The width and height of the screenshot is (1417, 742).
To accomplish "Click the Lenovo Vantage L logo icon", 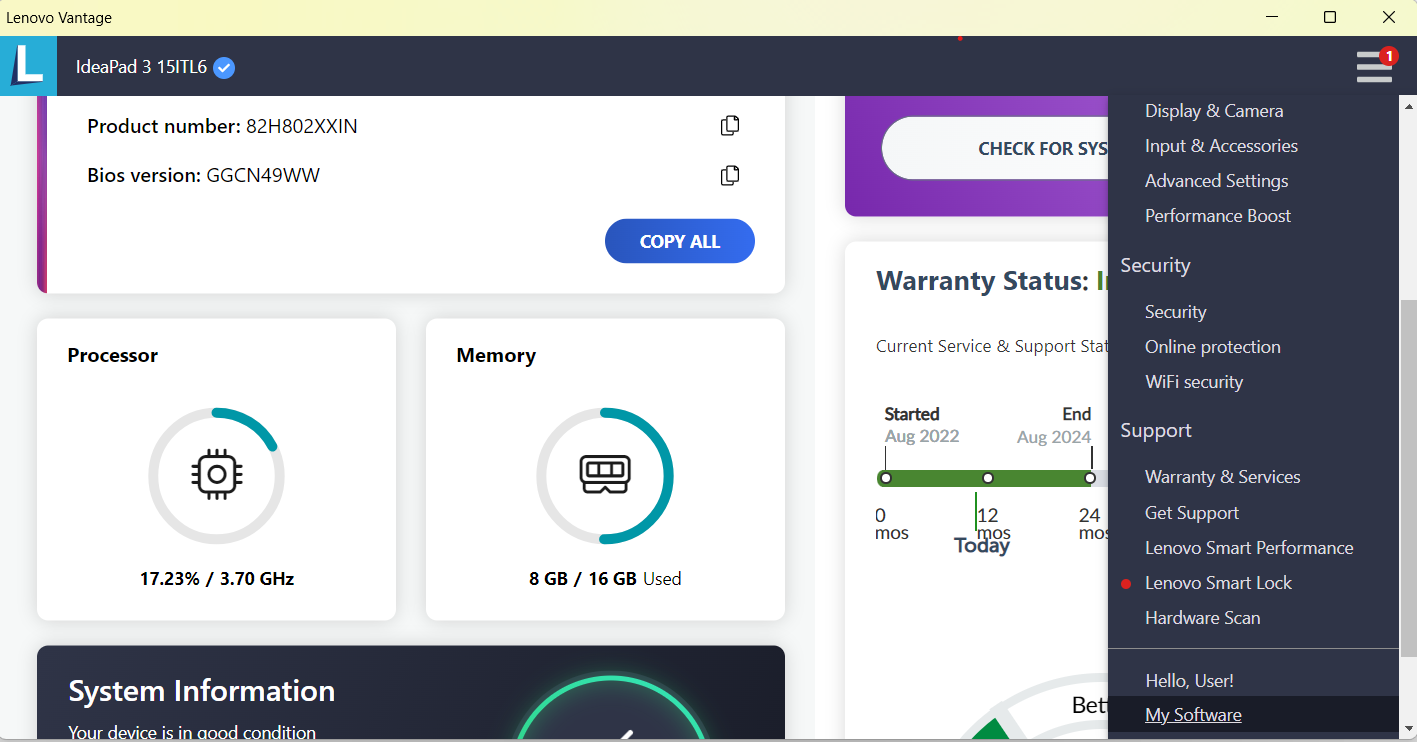I will 28,66.
